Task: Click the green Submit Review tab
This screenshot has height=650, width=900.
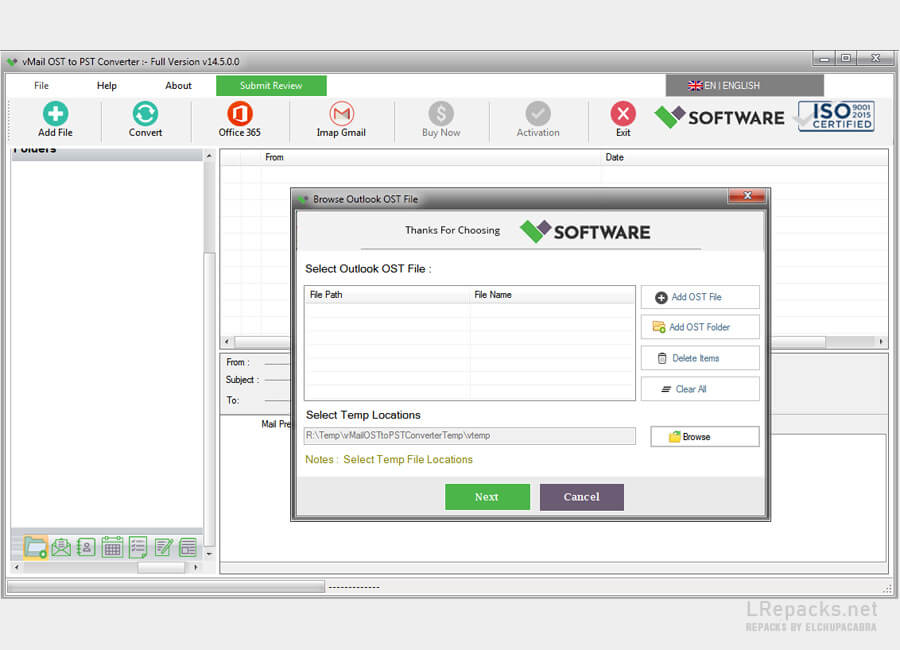Action: click(271, 86)
